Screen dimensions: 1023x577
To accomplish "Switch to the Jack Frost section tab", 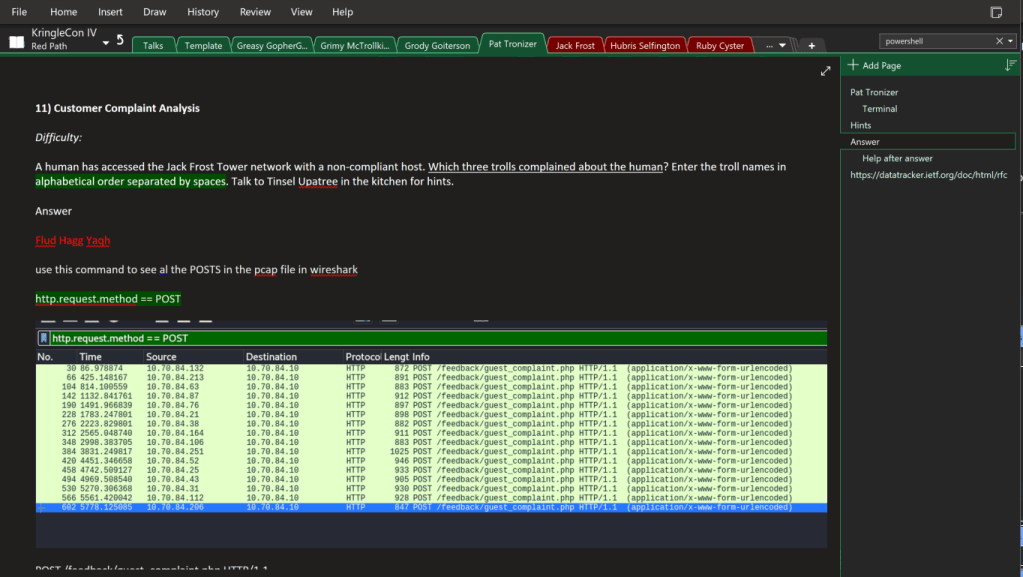I will (575, 45).
